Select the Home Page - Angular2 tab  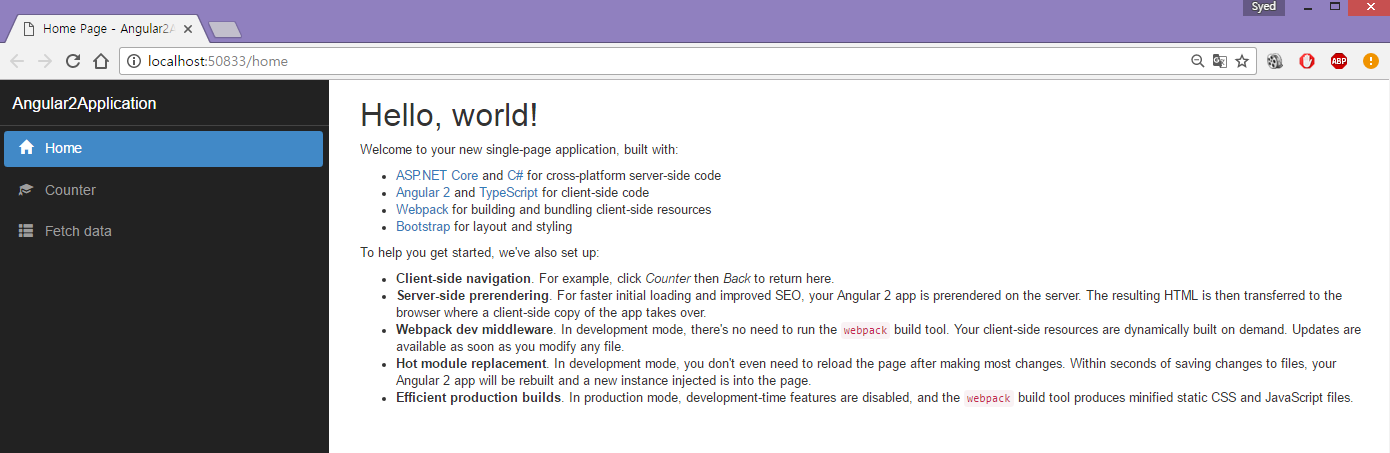(x=105, y=29)
